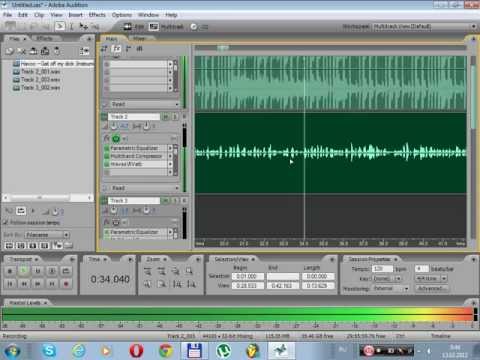This screenshot has width=480, height=360.
Task: Click Zoom To Selection in Zoom panel
Action: 189,272
